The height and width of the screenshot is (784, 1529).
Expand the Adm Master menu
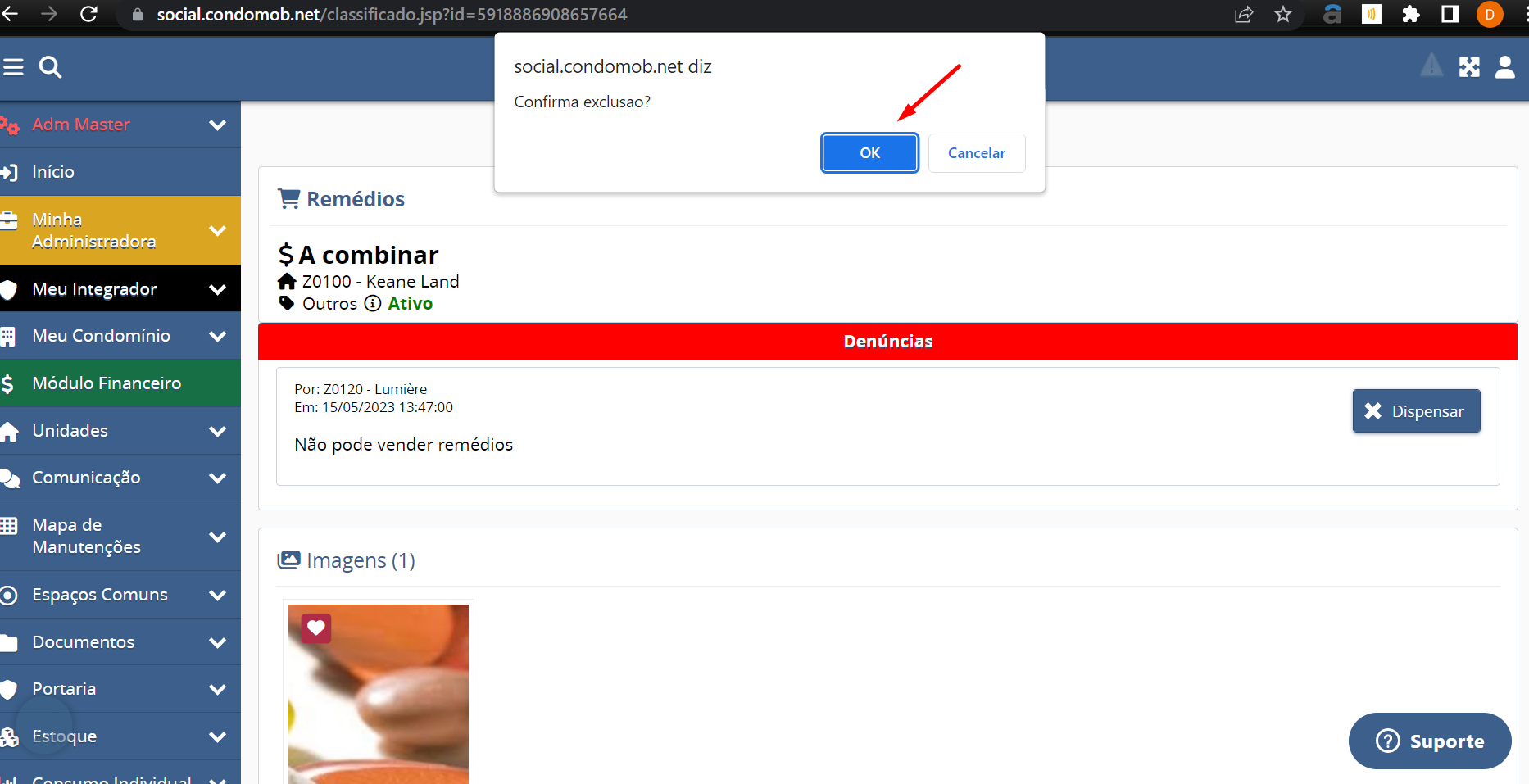point(217,125)
